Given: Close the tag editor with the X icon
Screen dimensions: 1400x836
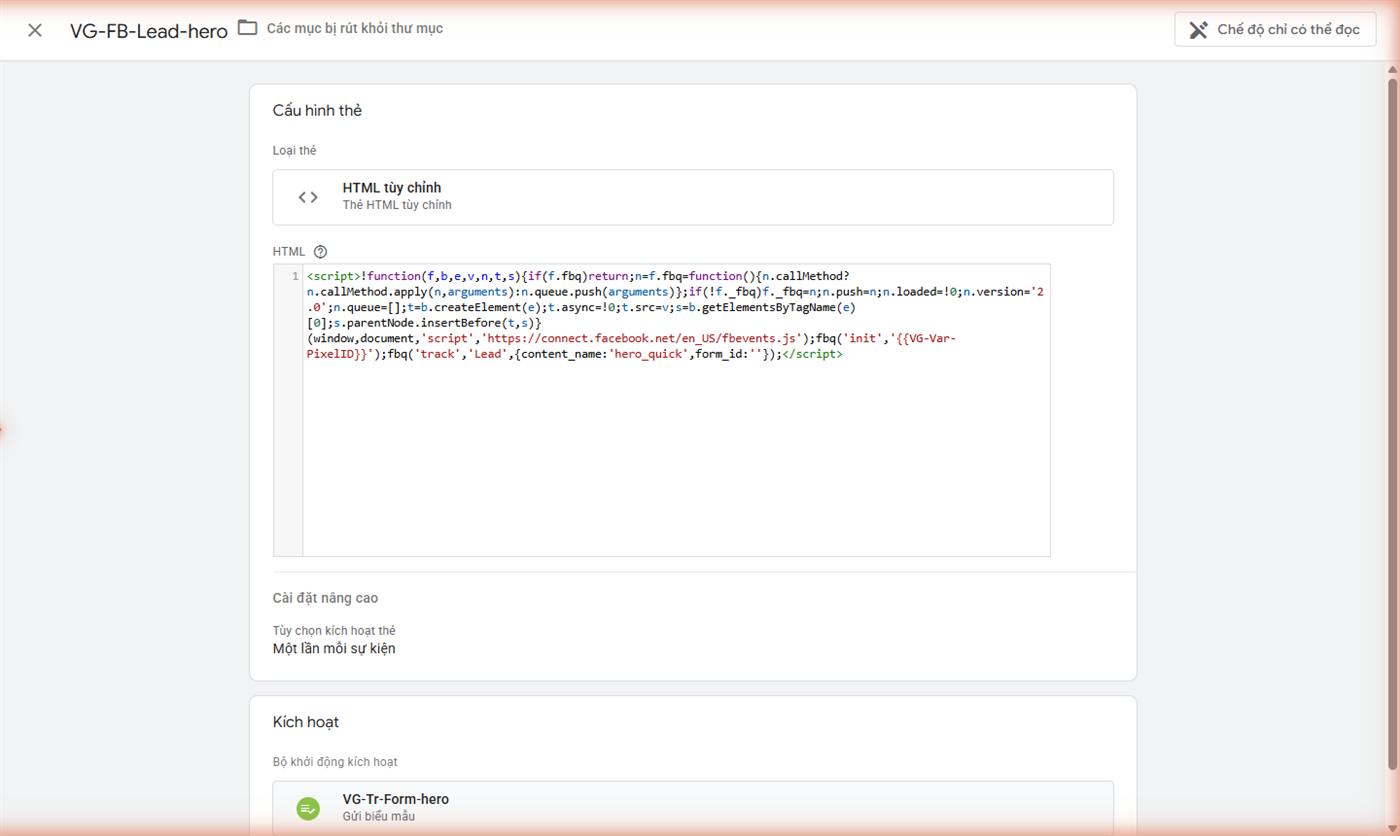Looking at the screenshot, I should pos(35,30).
